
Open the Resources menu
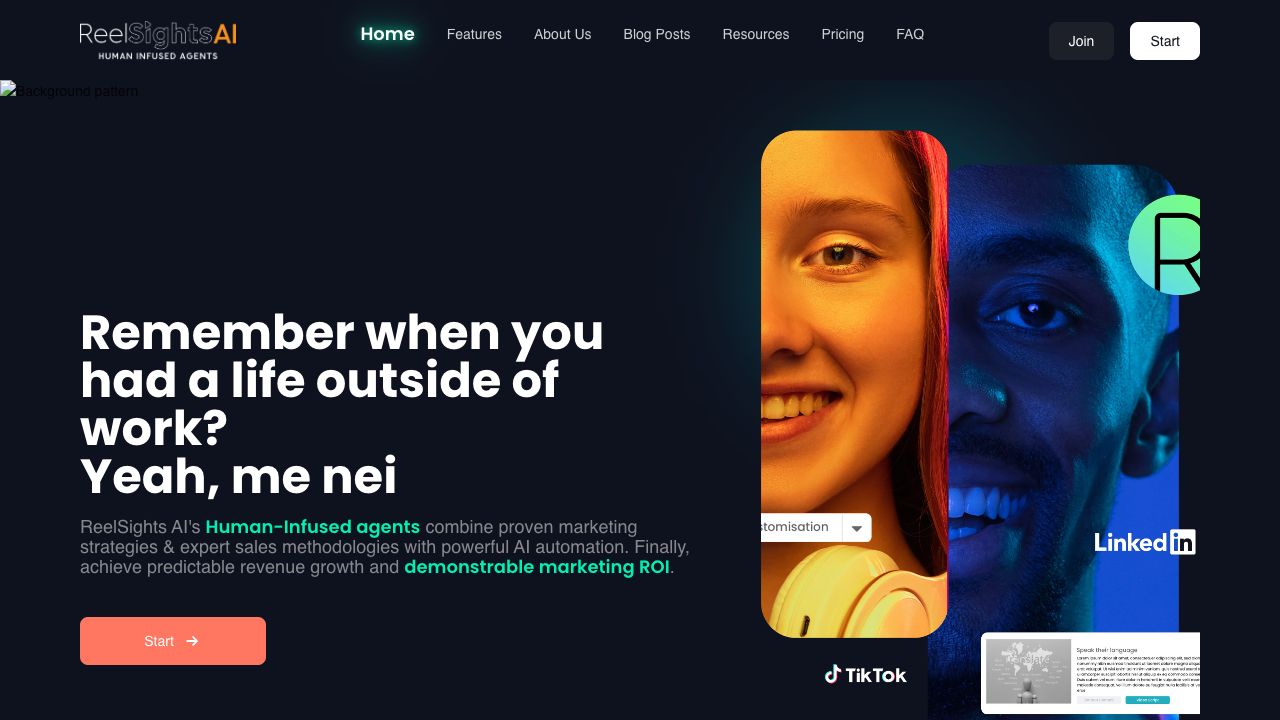coord(756,34)
